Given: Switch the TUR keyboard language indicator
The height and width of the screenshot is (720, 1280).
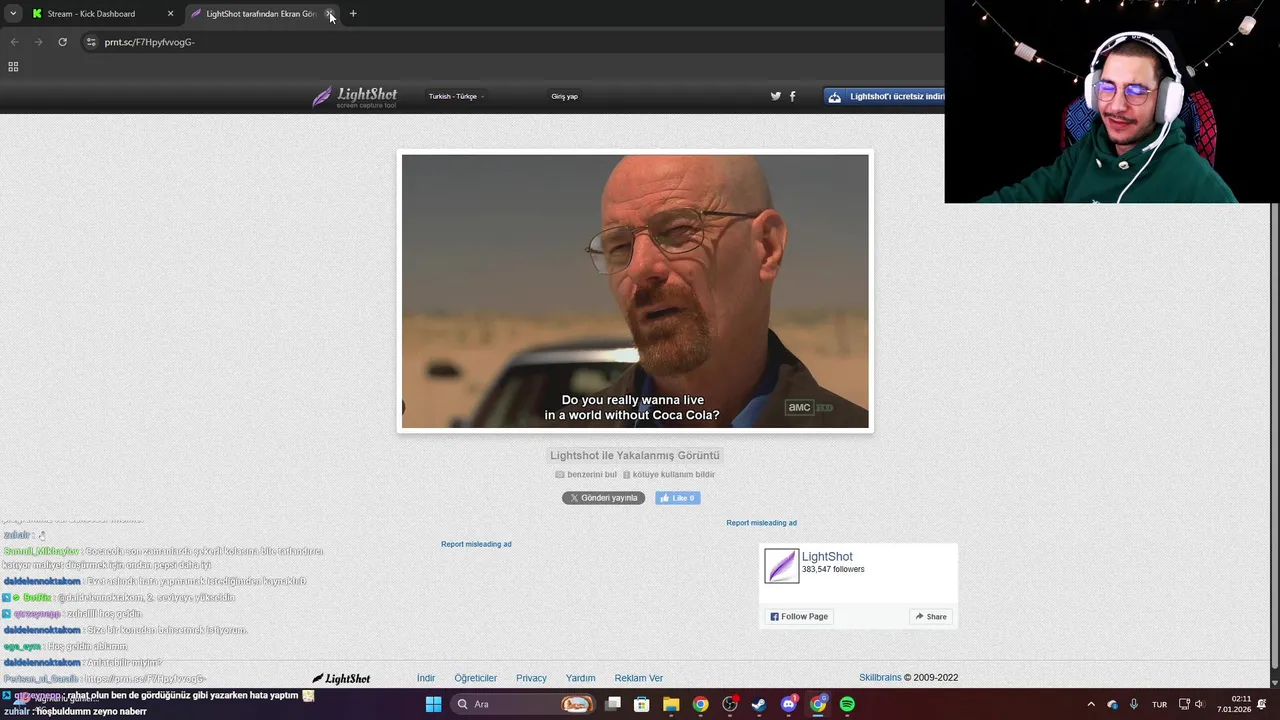Looking at the screenshot, I should pos(1160,705).
